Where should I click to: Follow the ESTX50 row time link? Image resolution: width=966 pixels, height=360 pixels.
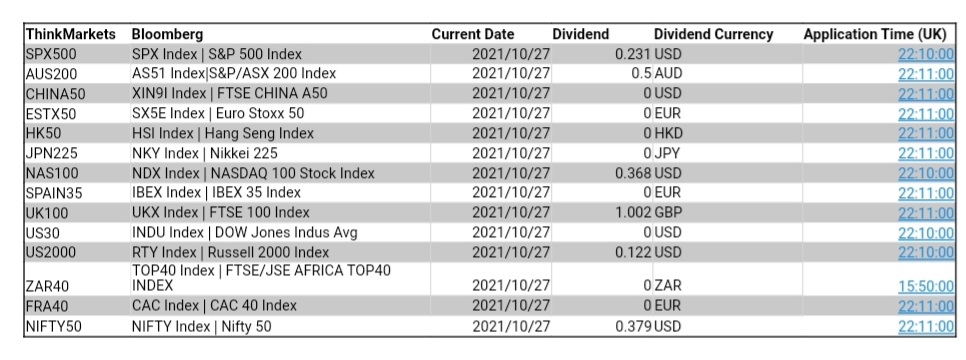925,114
